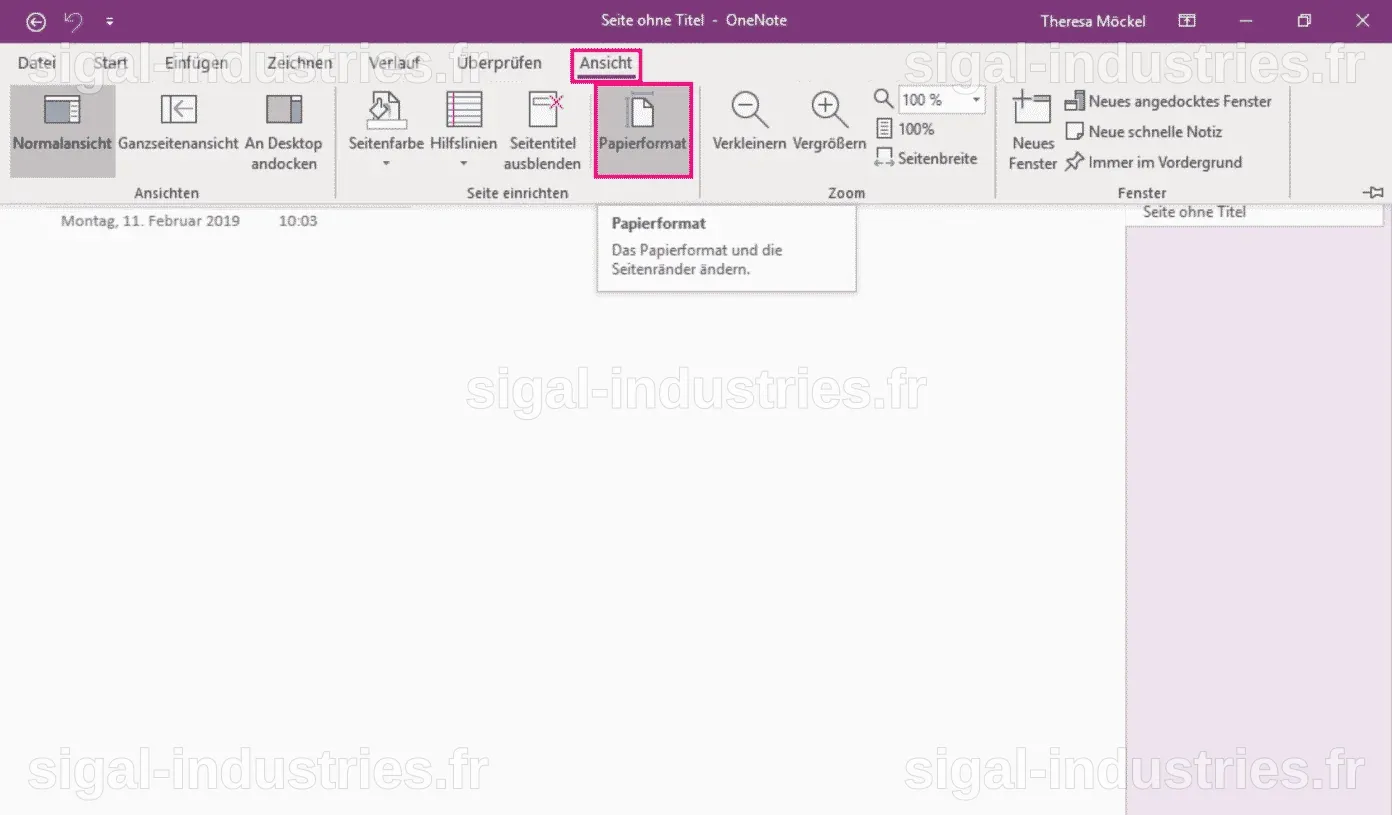Switch to the Verlauf tab

tap(394, 63)
